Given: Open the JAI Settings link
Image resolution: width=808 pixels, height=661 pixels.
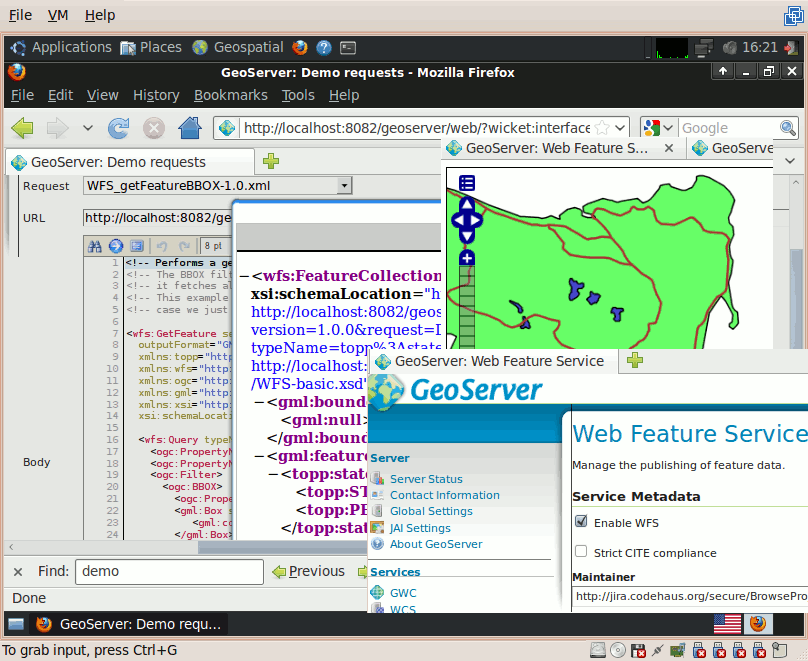Looking at the screenshot, I should [x=420, y=528].
